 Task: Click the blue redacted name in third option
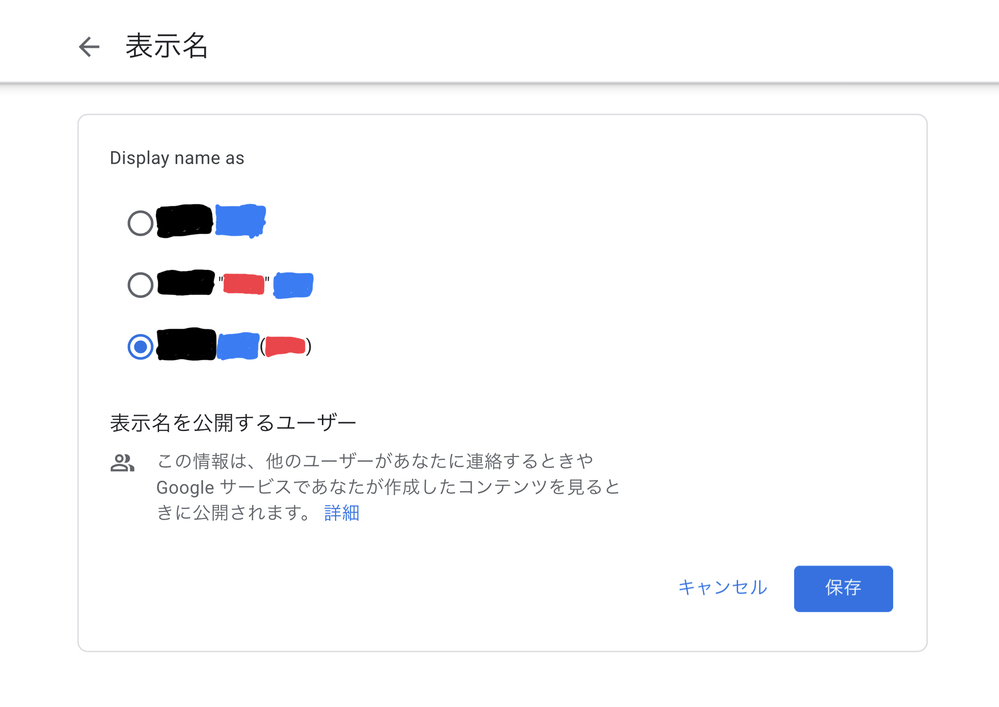pos(238,346)
